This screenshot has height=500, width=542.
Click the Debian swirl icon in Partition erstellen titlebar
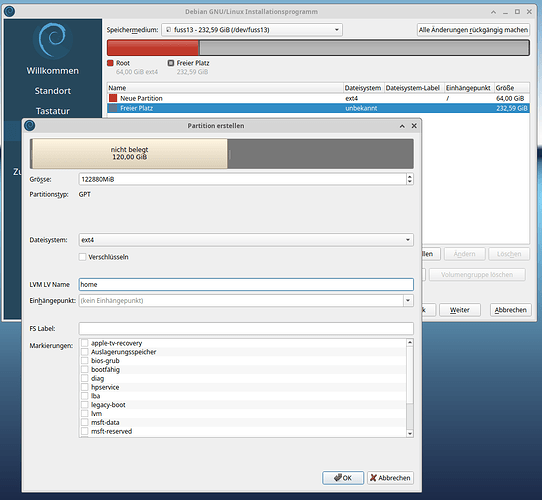pyautogui.click(x=30, y=126)
